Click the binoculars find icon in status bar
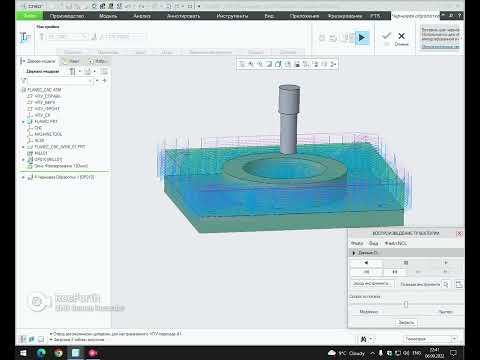 point(364,339)
